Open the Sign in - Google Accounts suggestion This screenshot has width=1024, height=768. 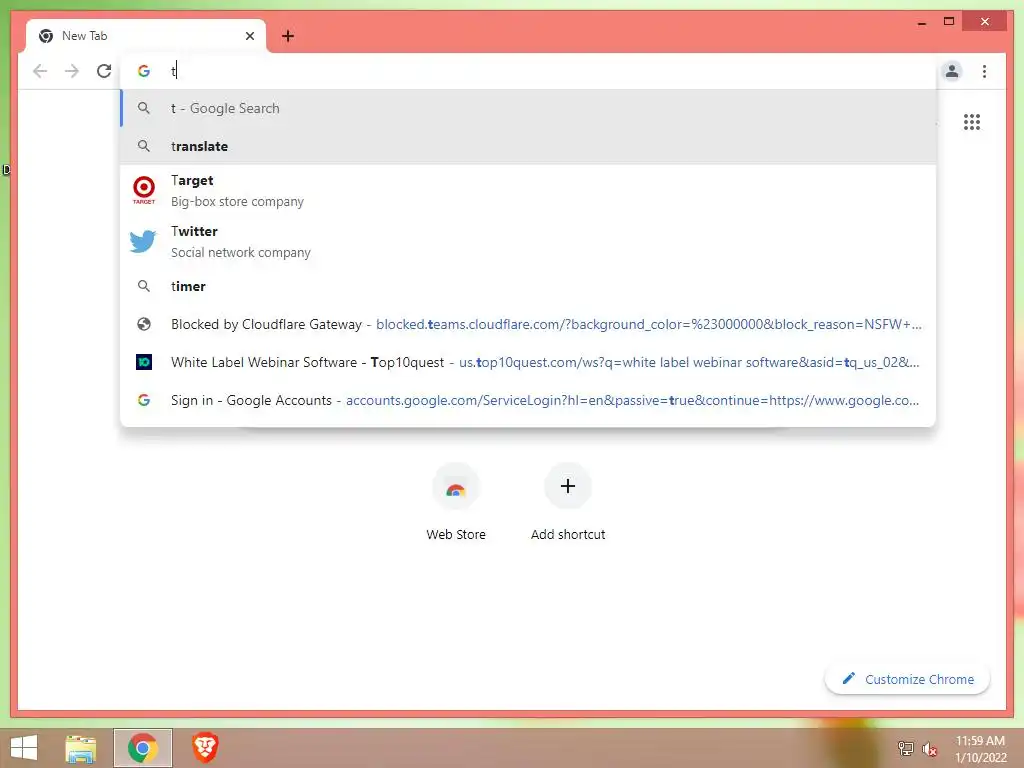pyautogui.click(x=528, y=400)
